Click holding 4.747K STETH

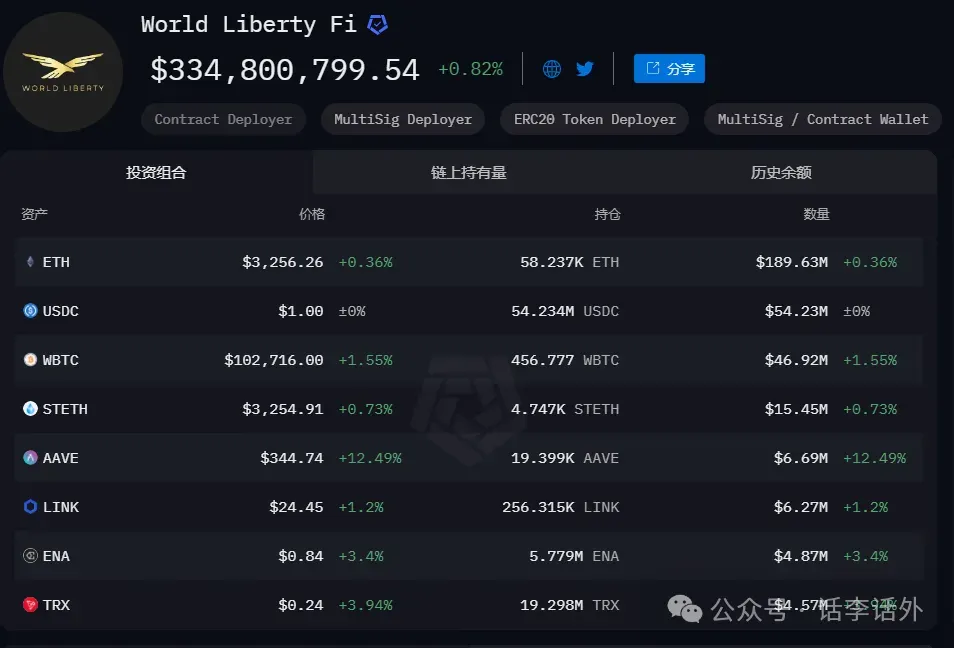click(565, 409)
